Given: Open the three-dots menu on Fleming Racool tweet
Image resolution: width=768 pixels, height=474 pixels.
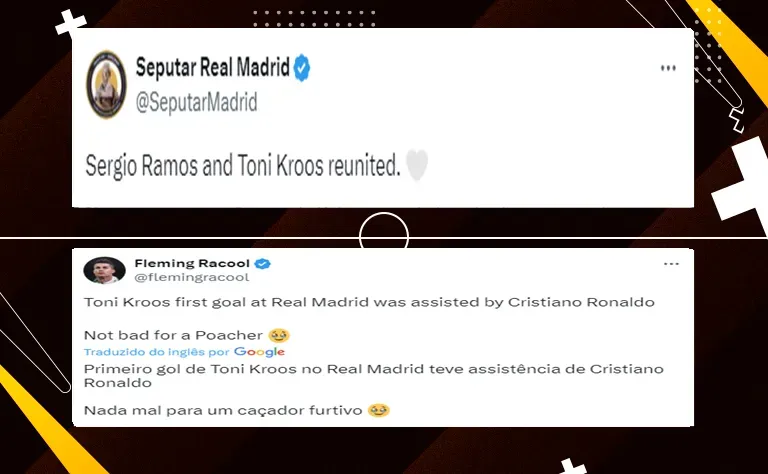Looking at the screenshot, I should click(671, 264).
